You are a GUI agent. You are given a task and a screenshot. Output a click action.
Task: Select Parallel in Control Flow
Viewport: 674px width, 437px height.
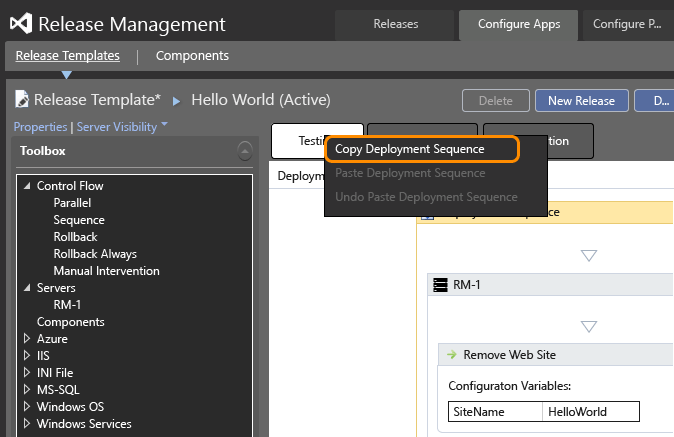click(x=72, y=203)
